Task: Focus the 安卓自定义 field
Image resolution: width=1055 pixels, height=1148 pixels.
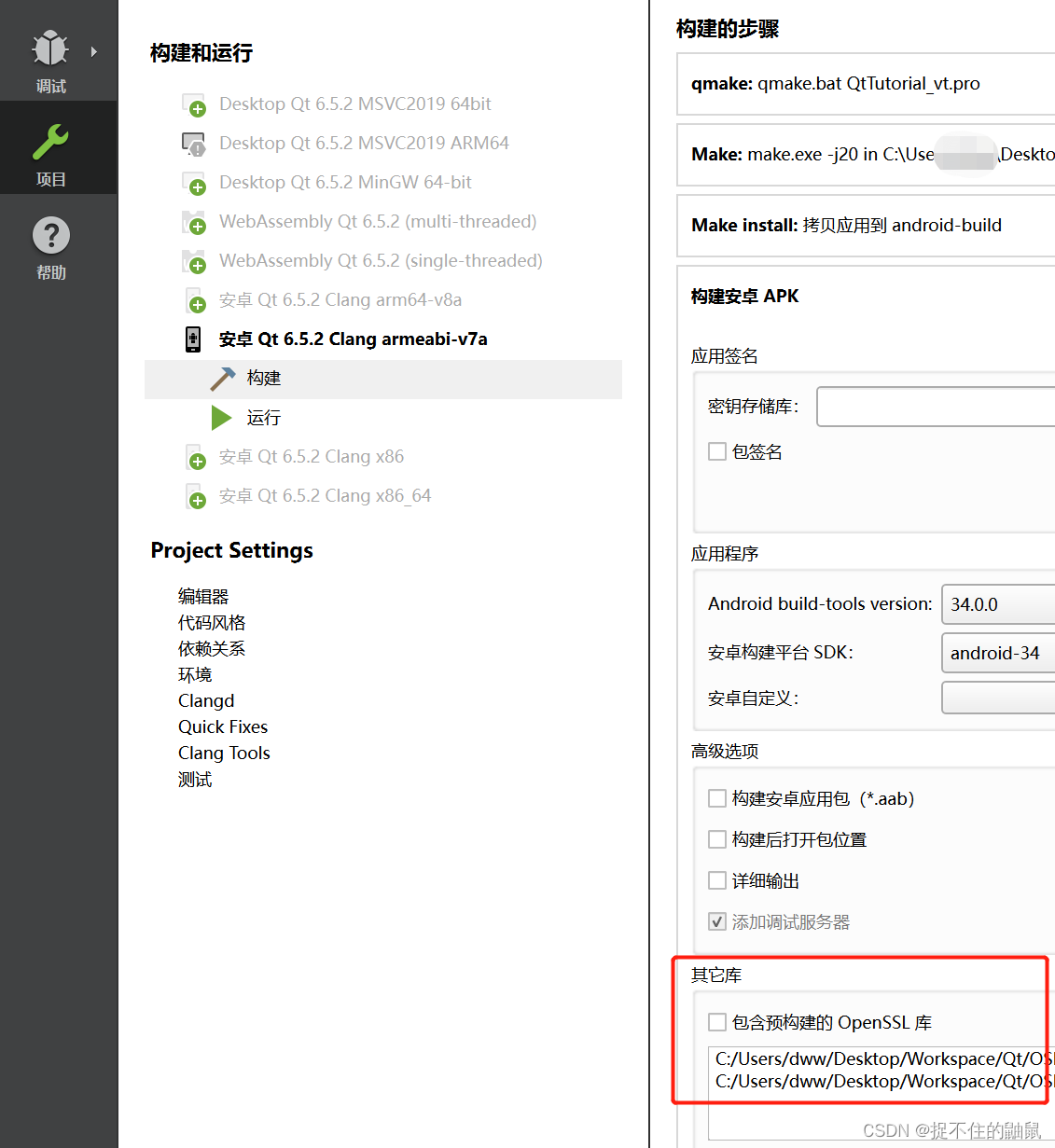Action: coord(998,698)
